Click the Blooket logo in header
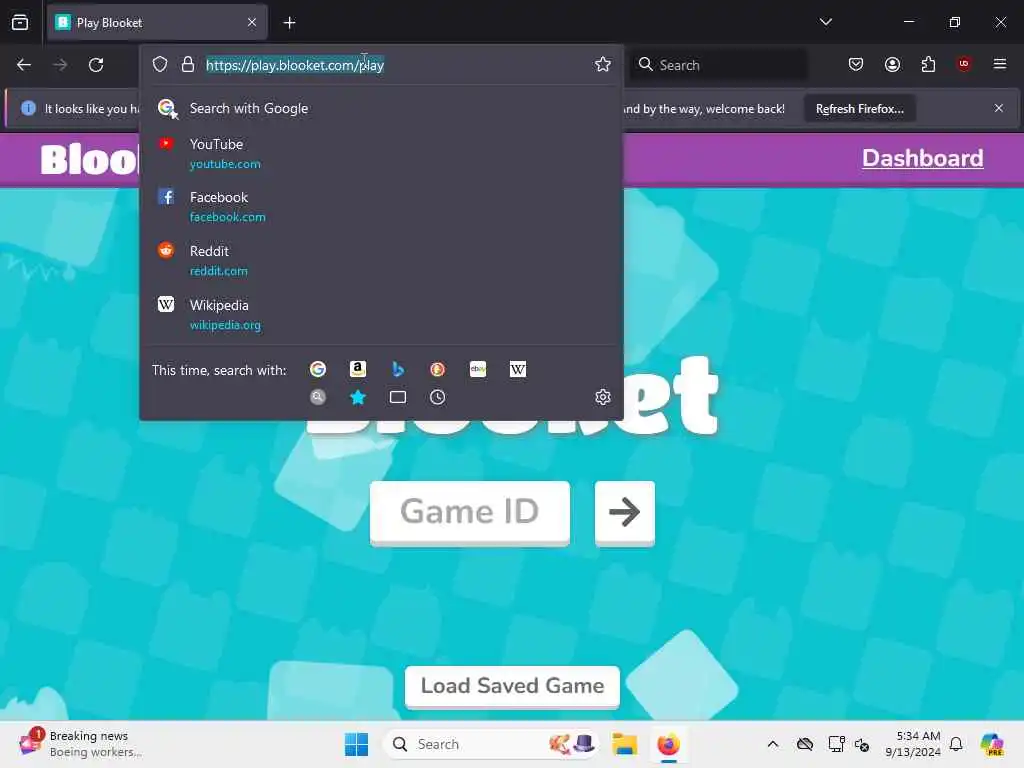This screenshot has width=1024, height=768. pyautogui.click(x=89, y=159)
